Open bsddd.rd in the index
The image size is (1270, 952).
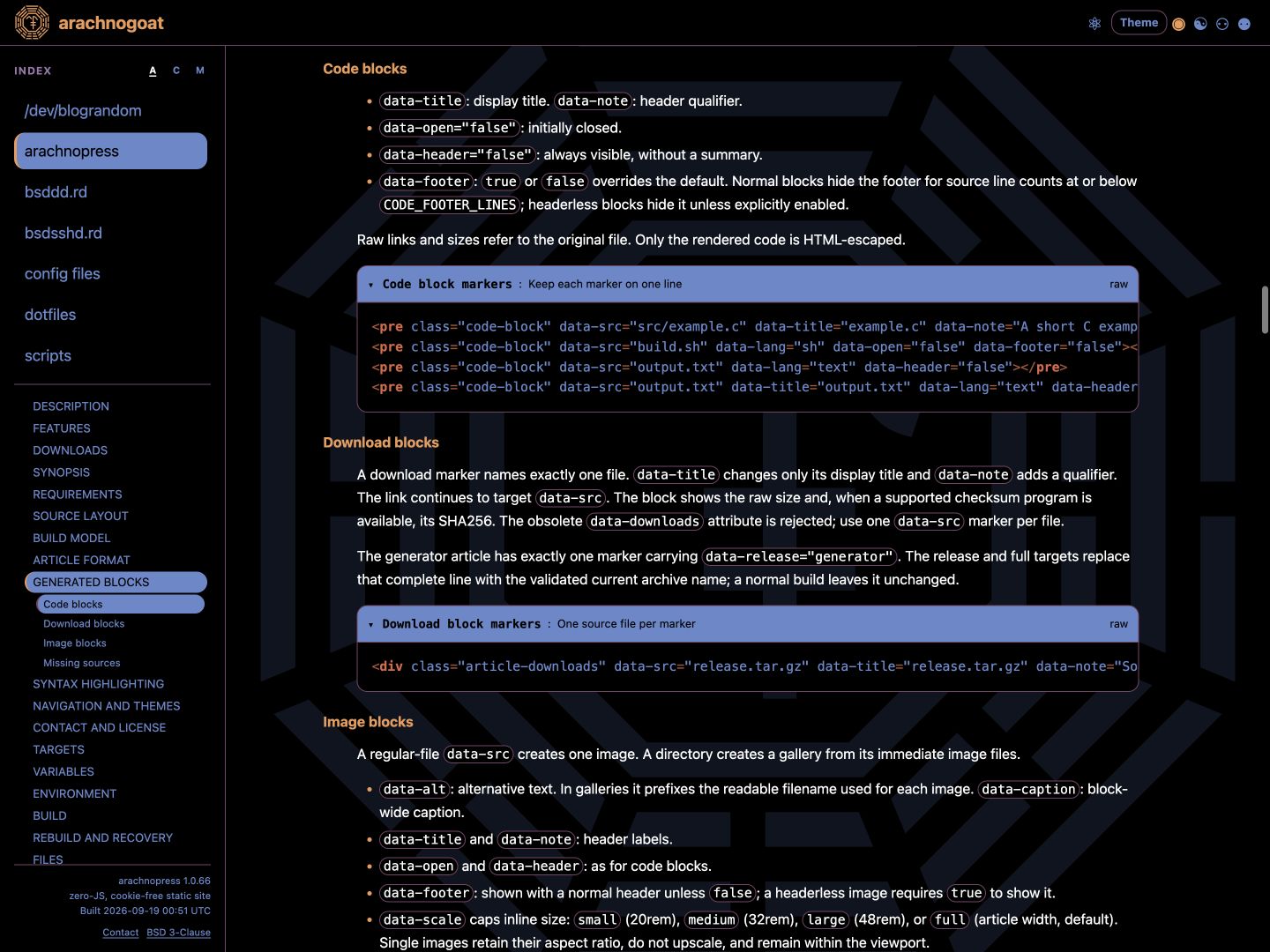(111, 192)
